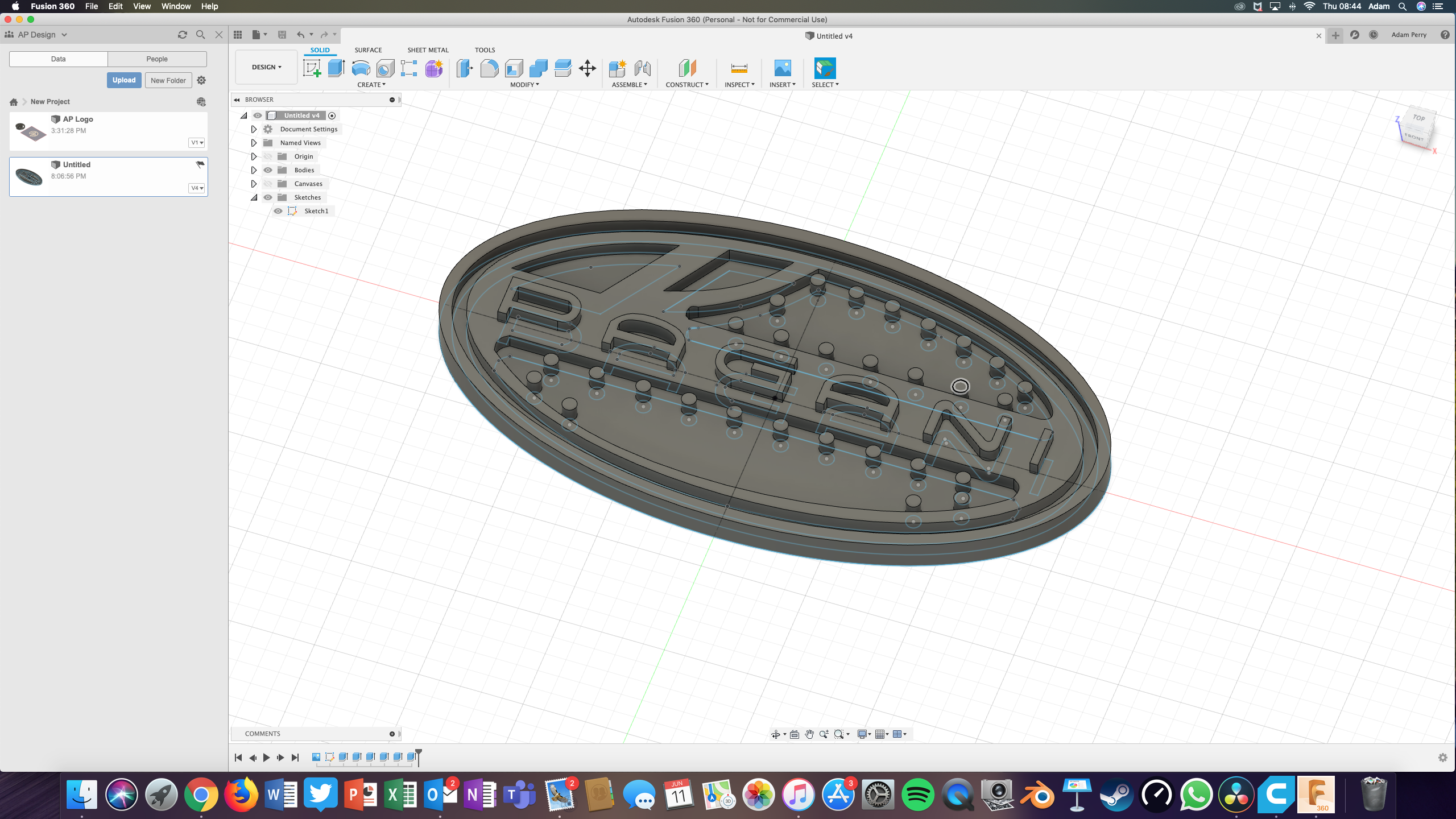Add a new design tab with plus button
The height and width of the screenshot is (819, 1456).
1335,35
